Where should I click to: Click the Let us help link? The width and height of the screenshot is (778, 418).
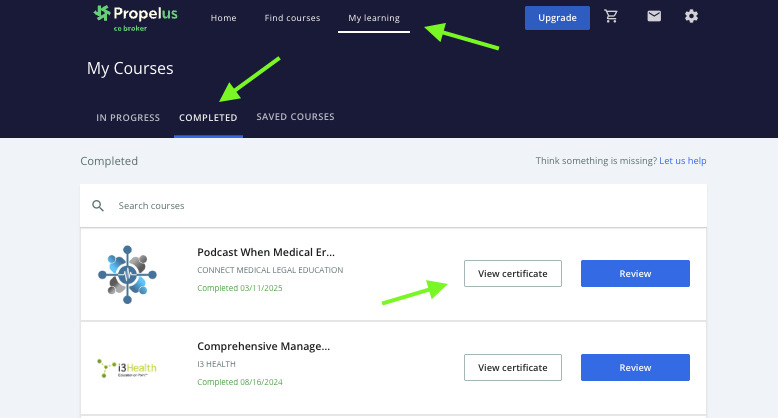pyautogui.click(x=682, y=161)
